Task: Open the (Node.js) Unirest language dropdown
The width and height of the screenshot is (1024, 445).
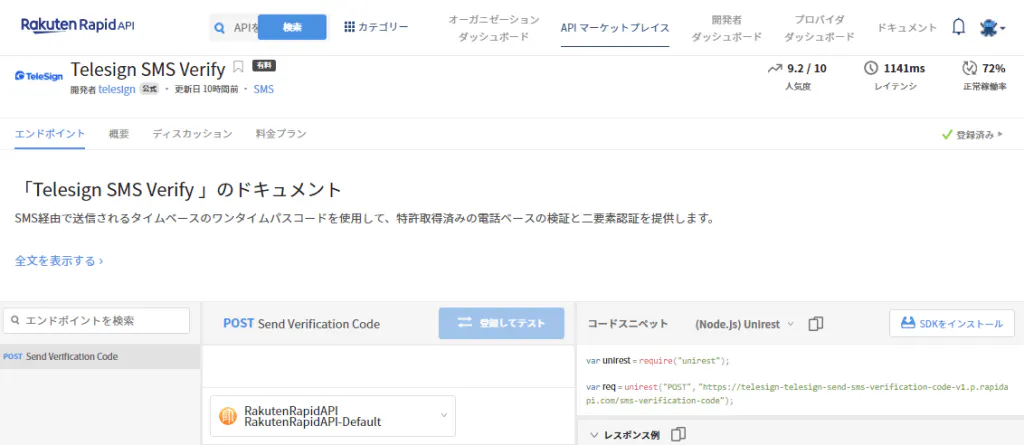Action: [744, 324]
